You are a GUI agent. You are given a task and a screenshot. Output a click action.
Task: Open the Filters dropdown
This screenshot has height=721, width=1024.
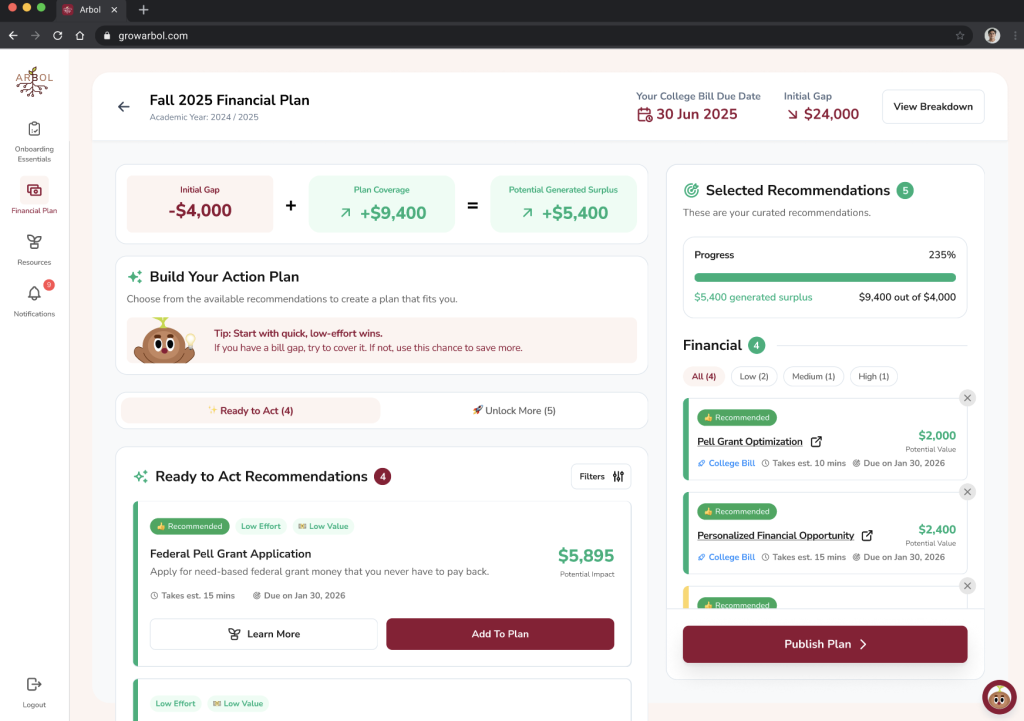601,477
